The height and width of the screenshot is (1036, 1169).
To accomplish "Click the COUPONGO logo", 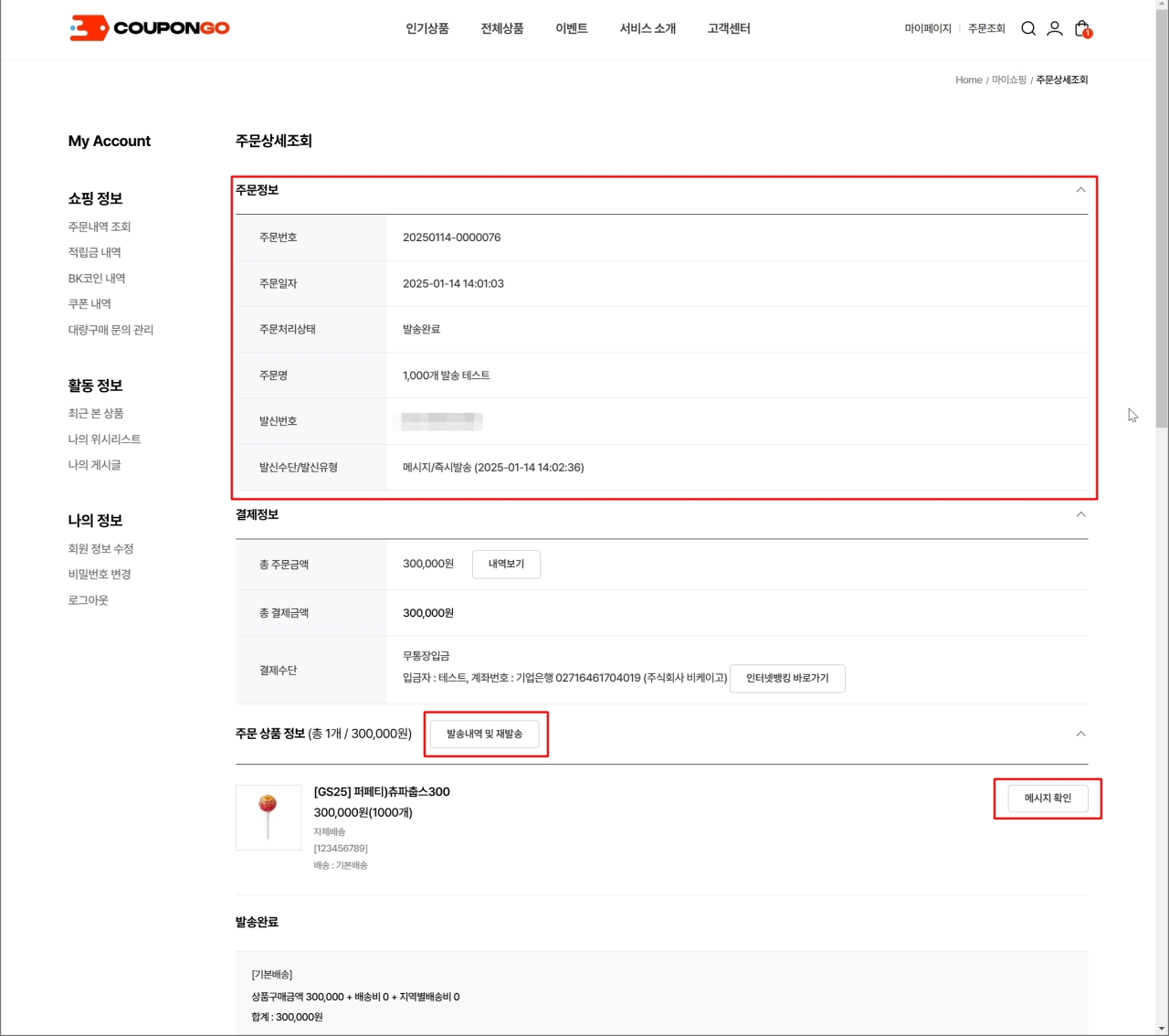I will (150, 28).
